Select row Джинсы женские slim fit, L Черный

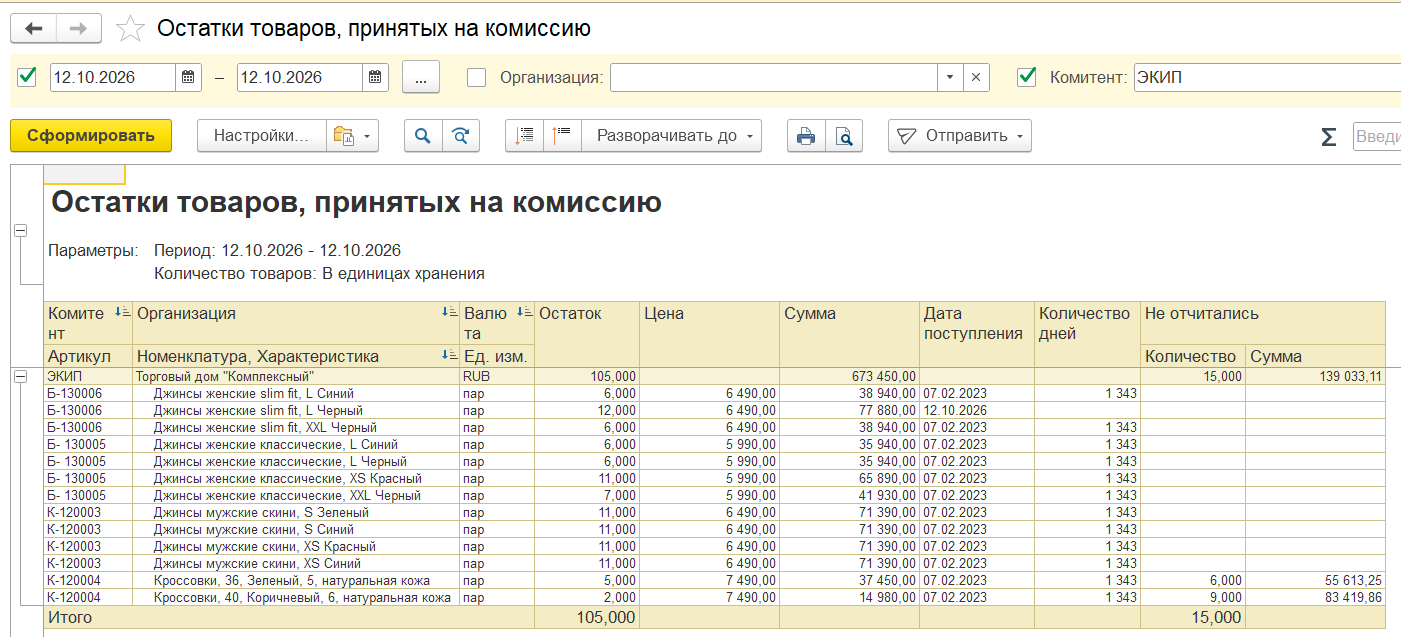point(296,410)
